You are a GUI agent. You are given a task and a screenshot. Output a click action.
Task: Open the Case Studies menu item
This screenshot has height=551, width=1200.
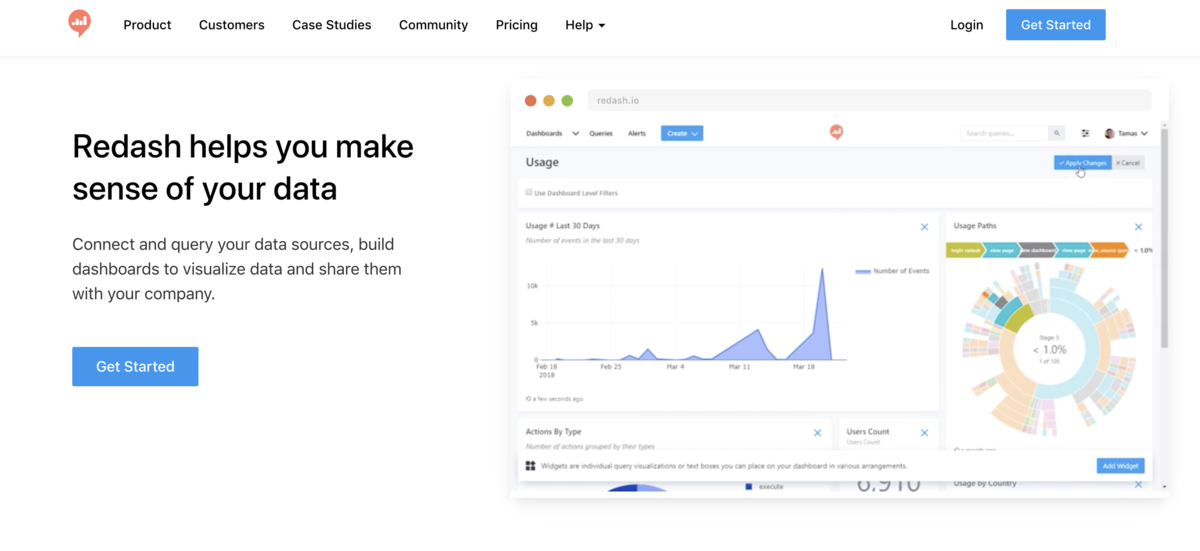click(x=331, y=25)
